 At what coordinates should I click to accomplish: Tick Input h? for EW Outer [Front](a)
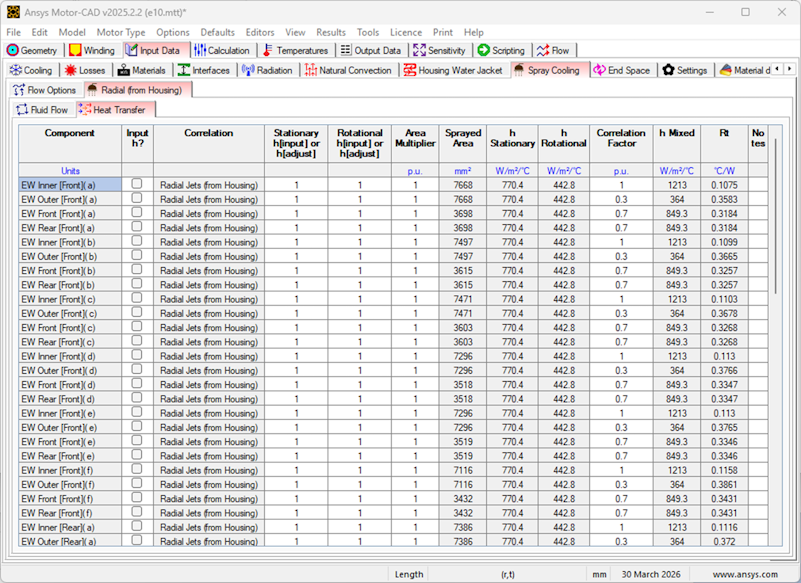tap(137, 198)
